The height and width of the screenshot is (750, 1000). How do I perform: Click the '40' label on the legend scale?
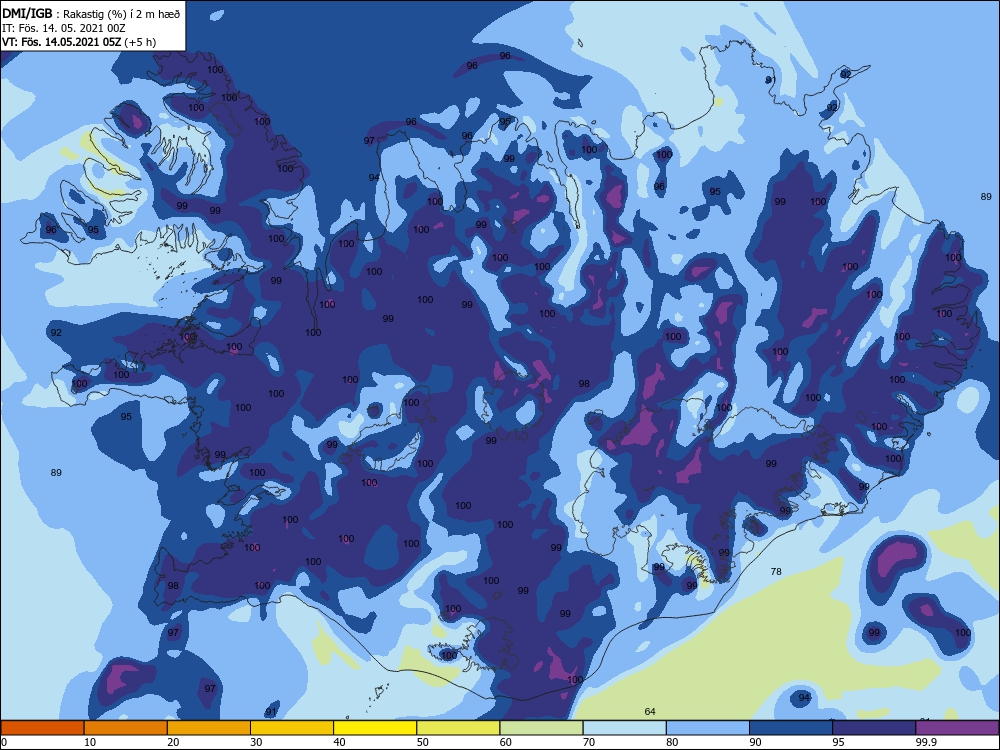coord(340,742)
